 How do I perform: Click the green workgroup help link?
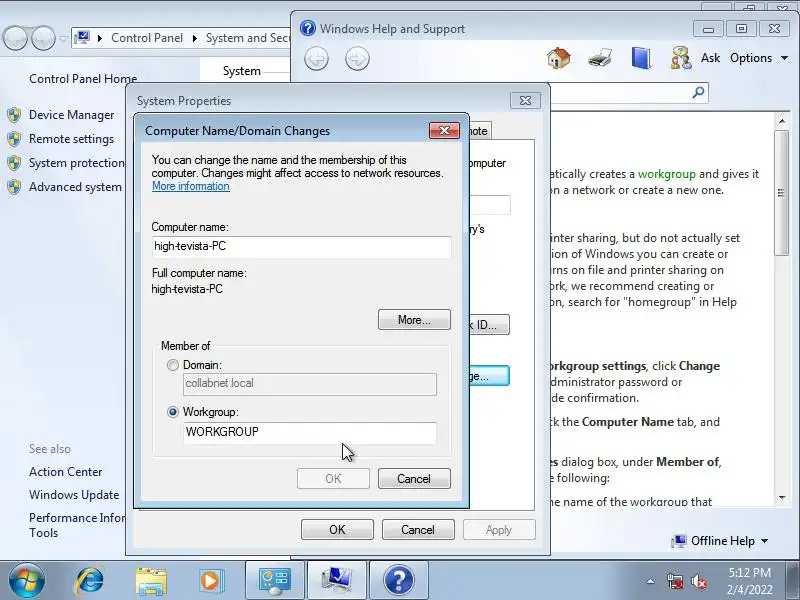pos(666,174)
